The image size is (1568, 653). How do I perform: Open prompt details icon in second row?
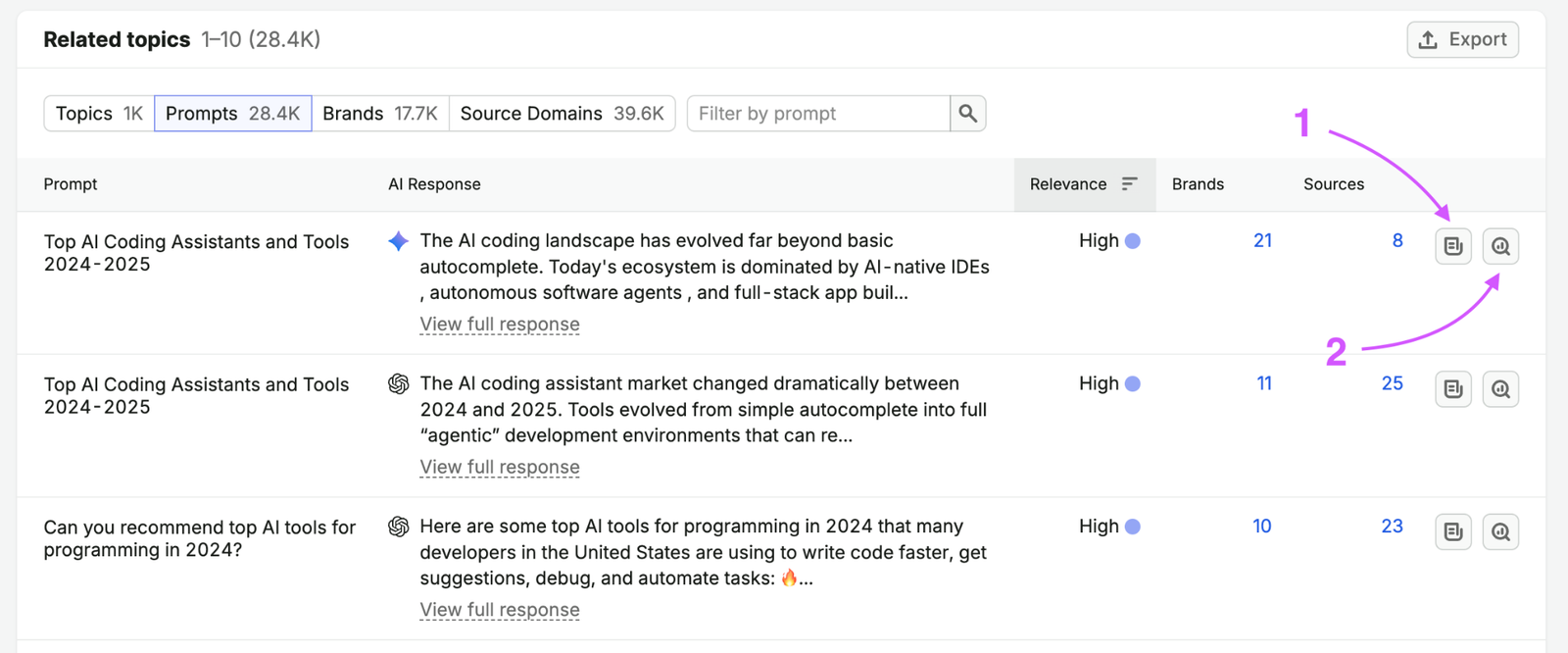pyautogui.click(x=1453, y=389)
